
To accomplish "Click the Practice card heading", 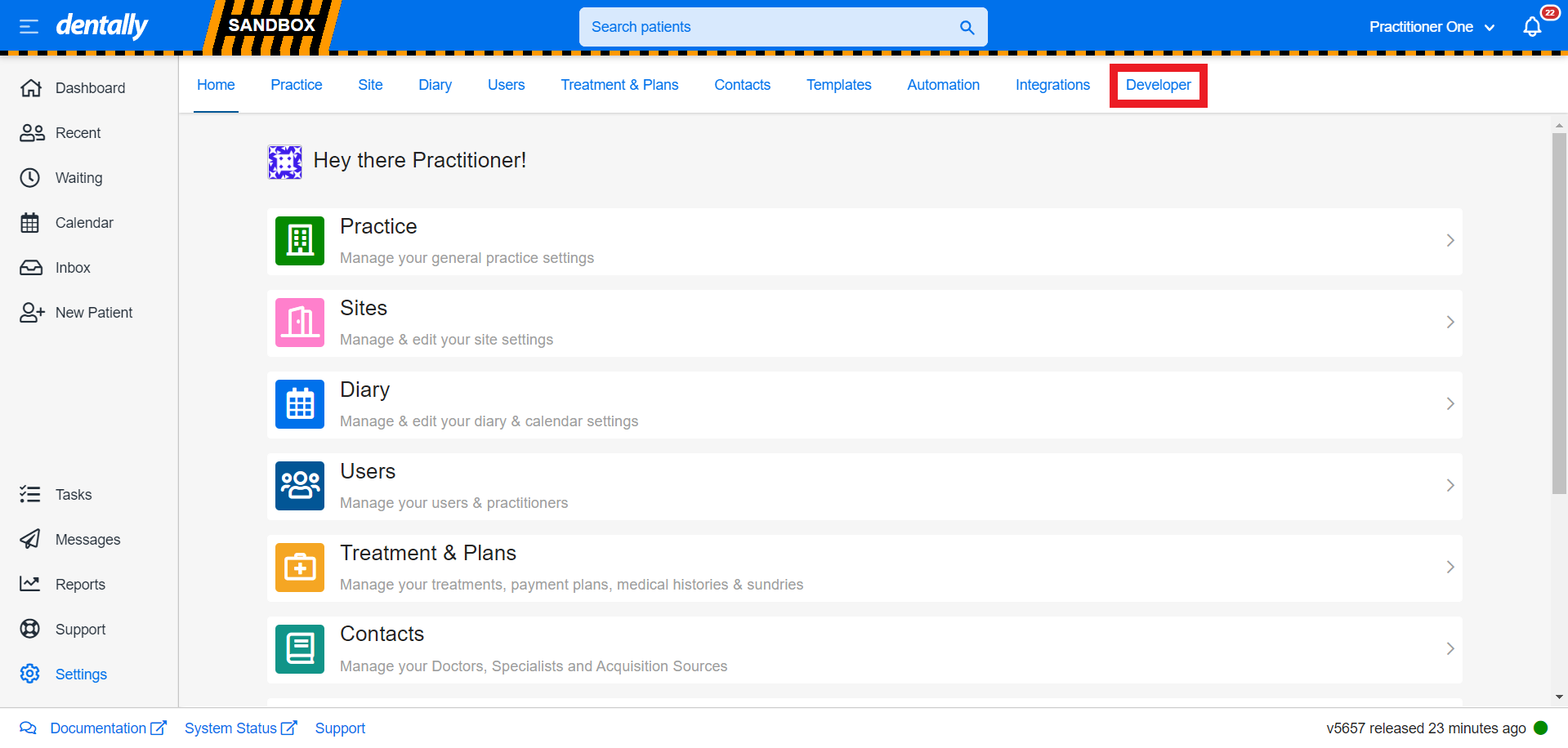I will 378,226.
